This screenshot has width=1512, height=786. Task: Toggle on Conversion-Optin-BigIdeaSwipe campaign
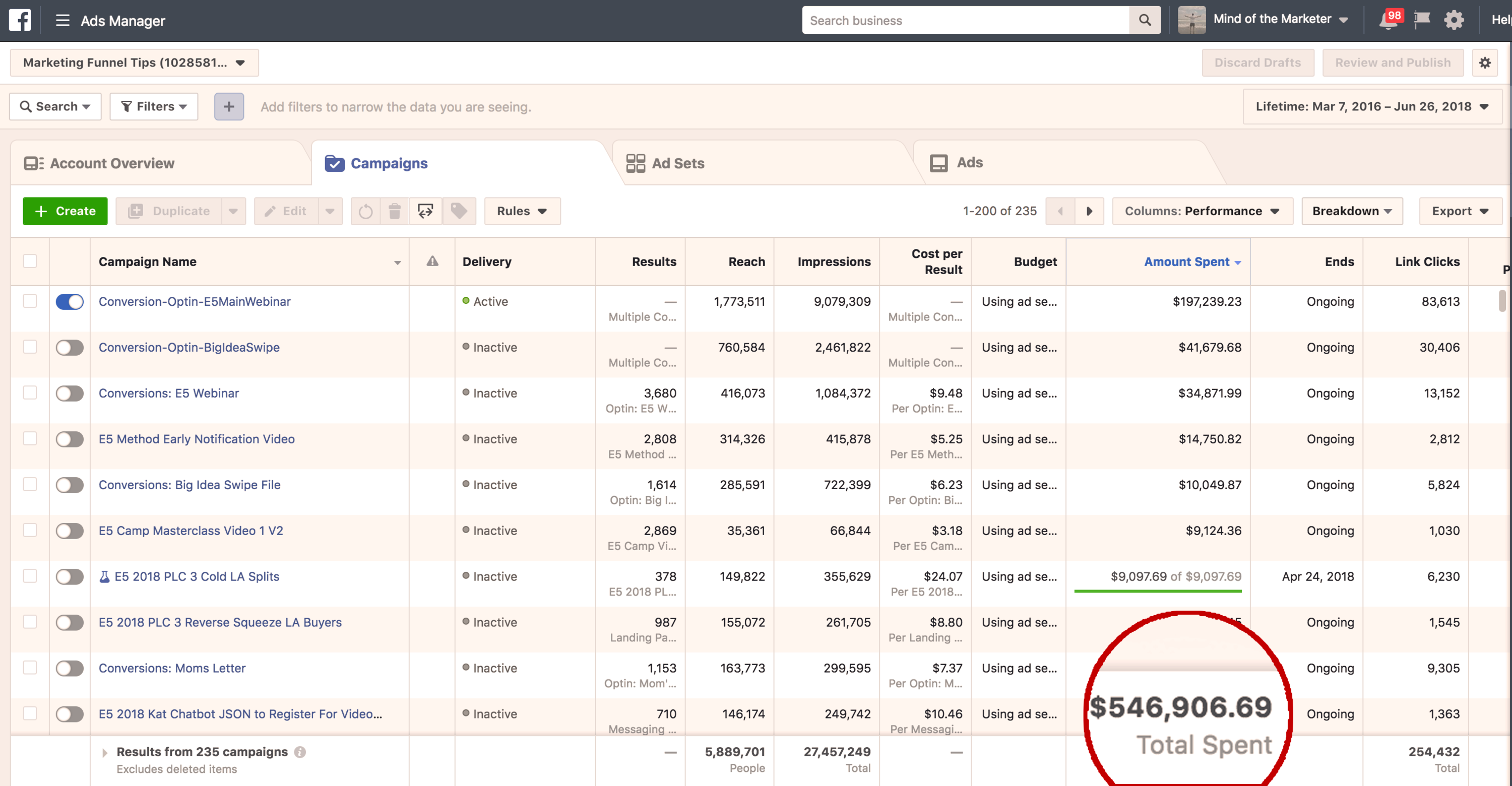(x=69, y=347)
